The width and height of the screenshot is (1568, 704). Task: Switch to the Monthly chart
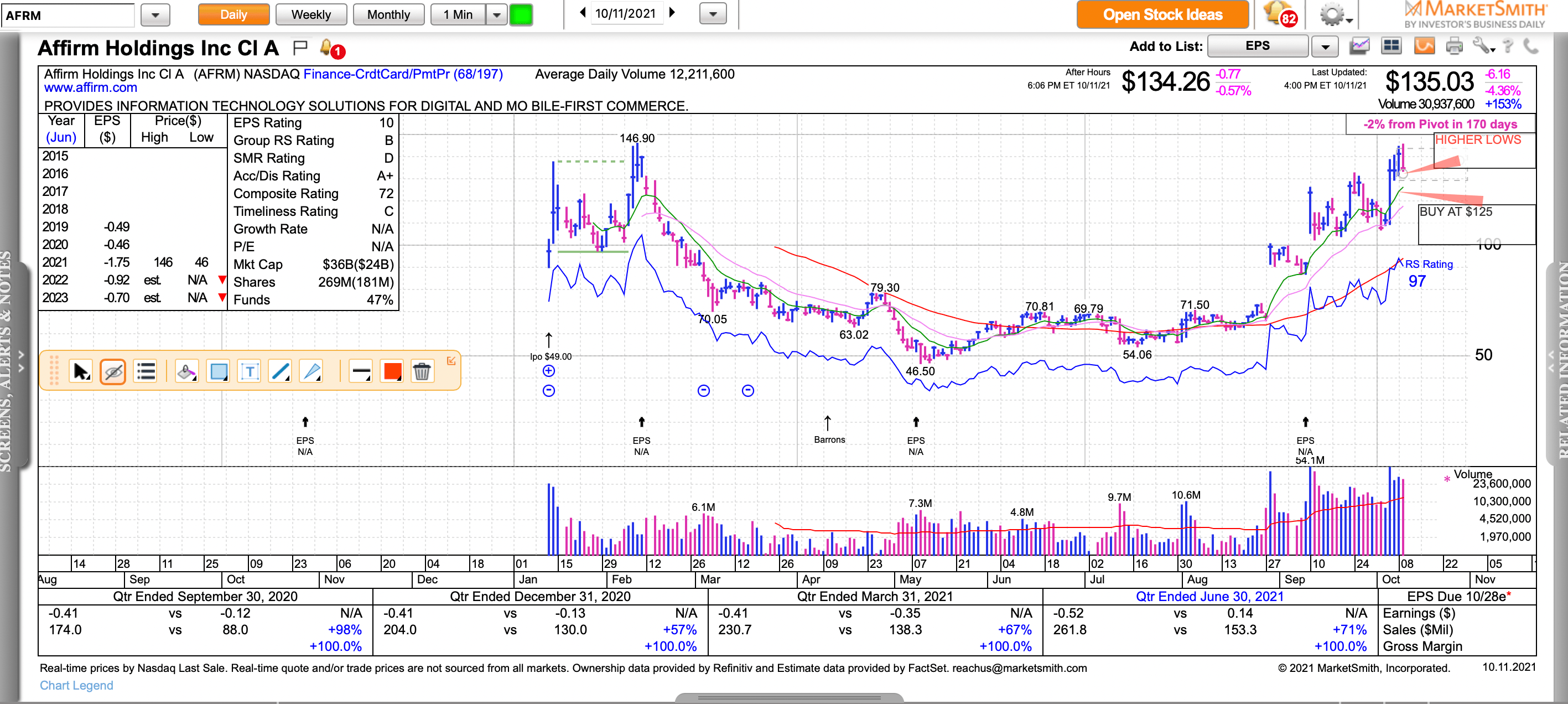(388, 14)
